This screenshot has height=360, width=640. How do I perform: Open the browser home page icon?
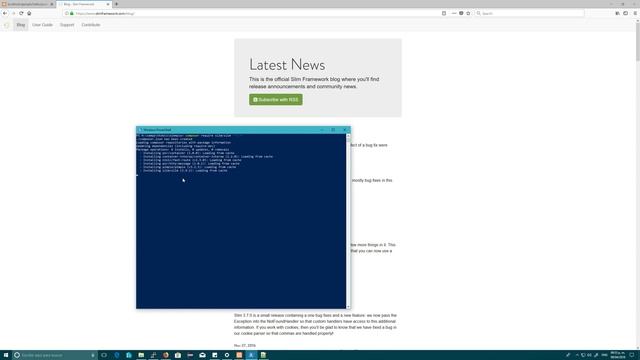coord(29,13)
